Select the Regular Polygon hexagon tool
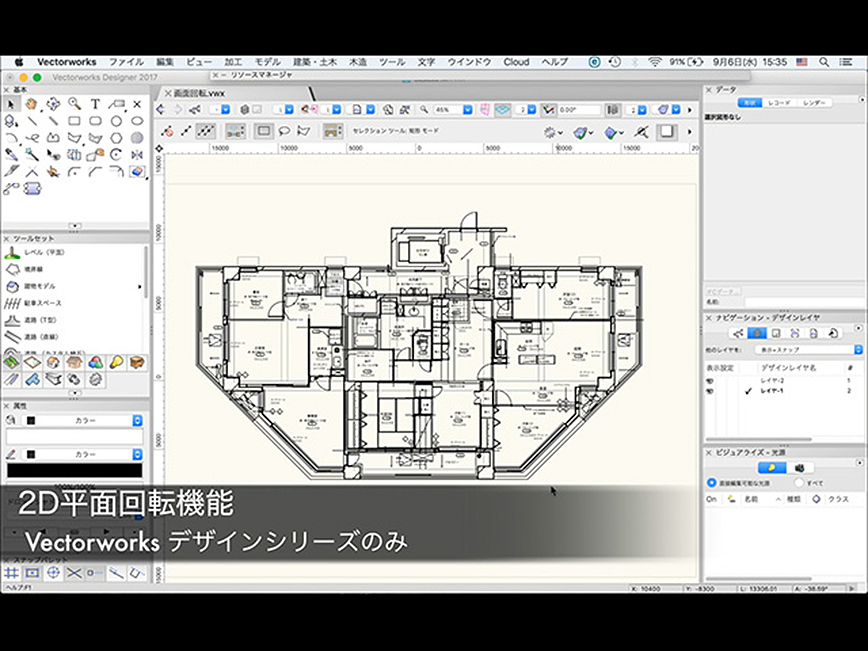Screen dimensions: 868x651 coord(116,138)
